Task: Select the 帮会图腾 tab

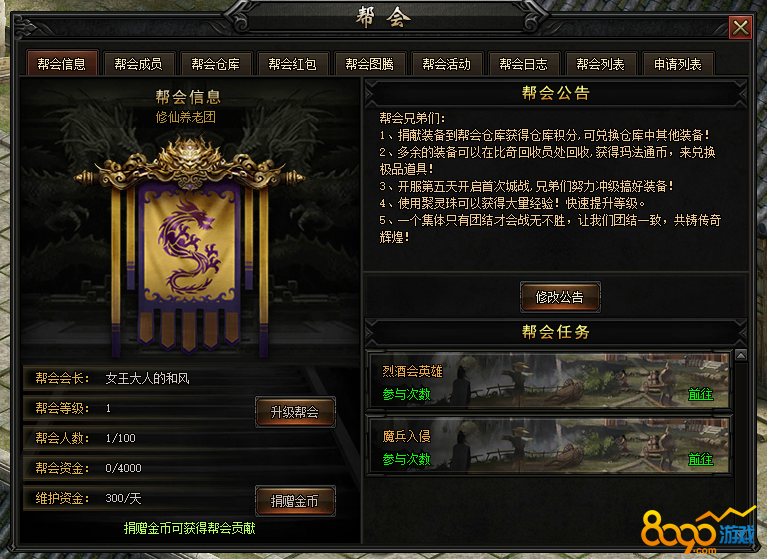Action: 370,64
